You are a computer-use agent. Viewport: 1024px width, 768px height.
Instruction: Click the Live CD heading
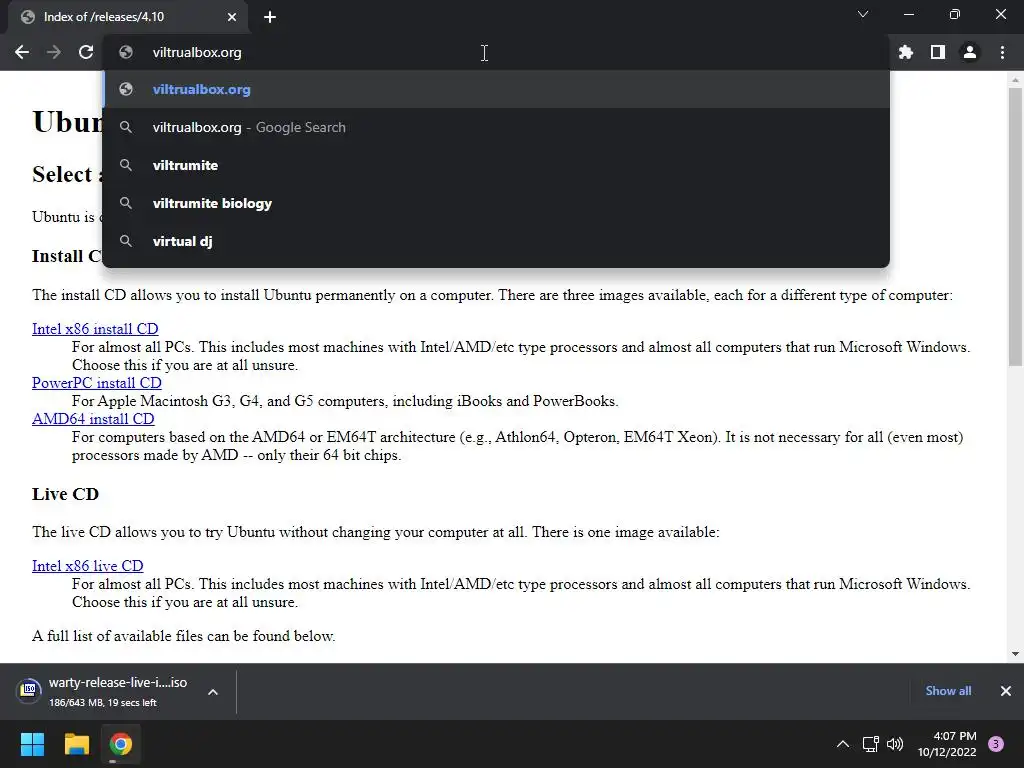click(x=65, y=494)
